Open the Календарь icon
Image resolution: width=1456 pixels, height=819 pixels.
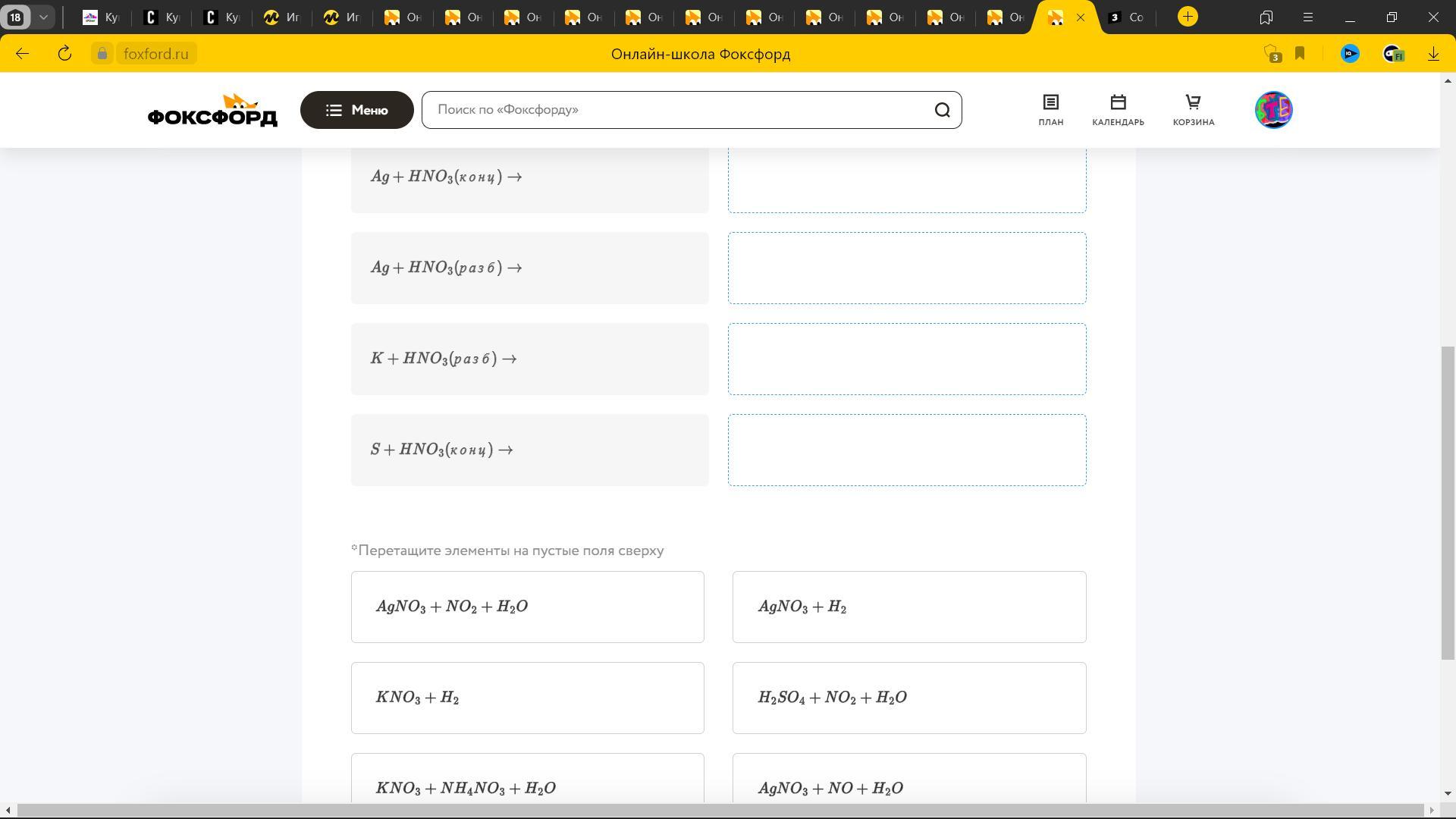pyautogui.click(x=1118, y=110)
